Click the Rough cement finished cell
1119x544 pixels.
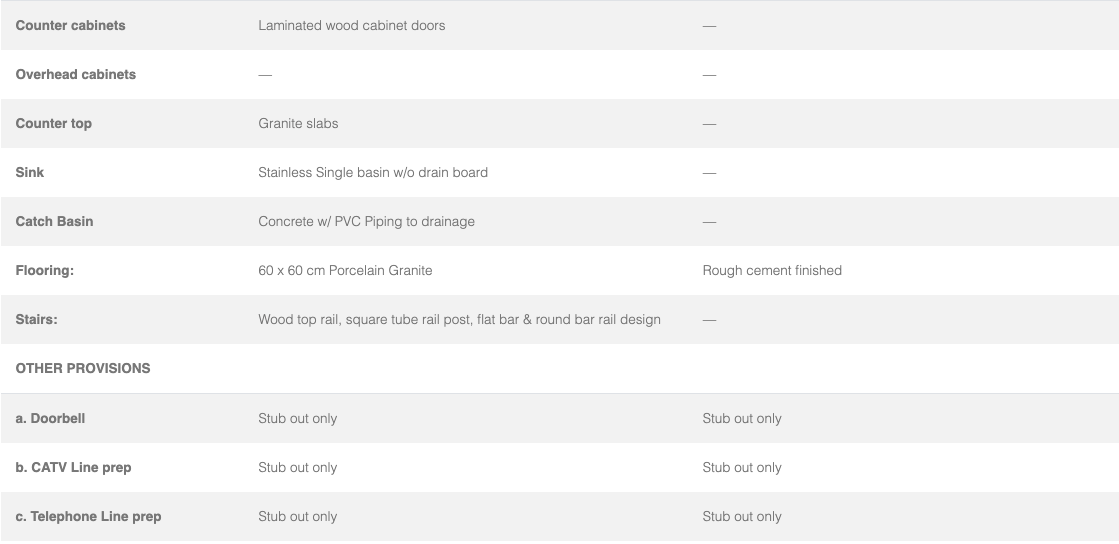click(772, 271)
